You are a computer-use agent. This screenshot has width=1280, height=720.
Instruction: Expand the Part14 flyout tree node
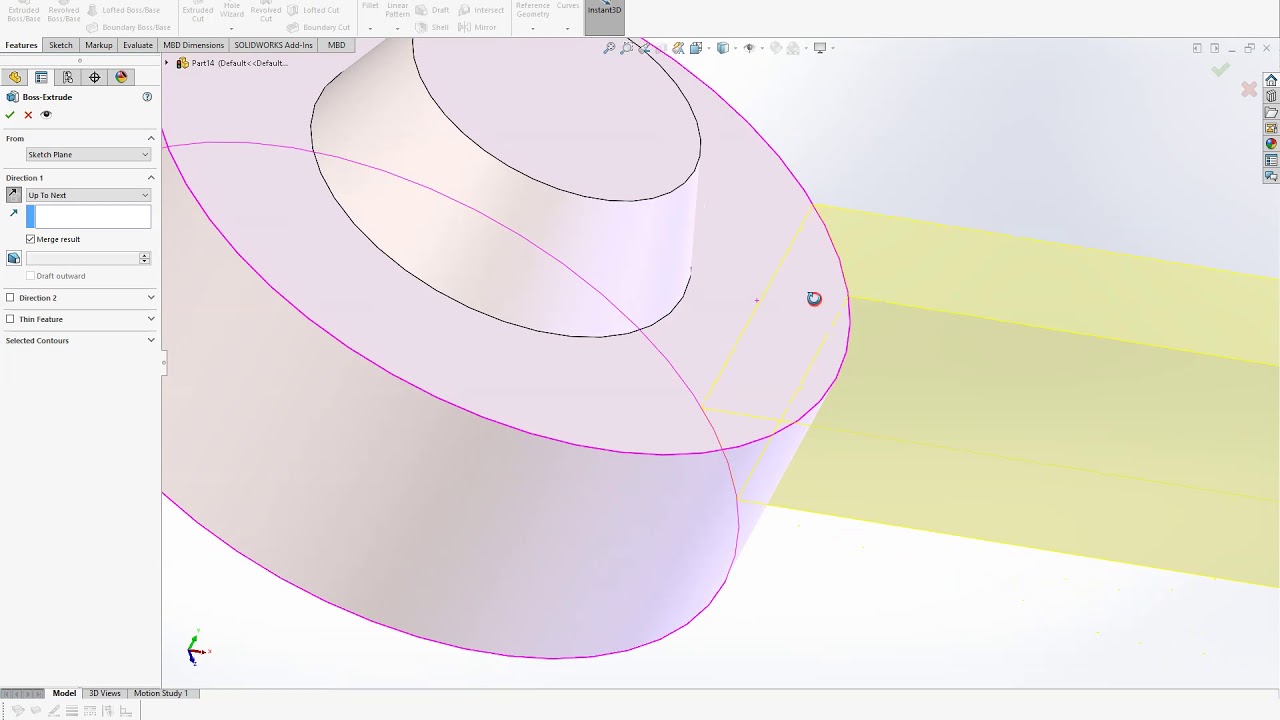[166, 63]
